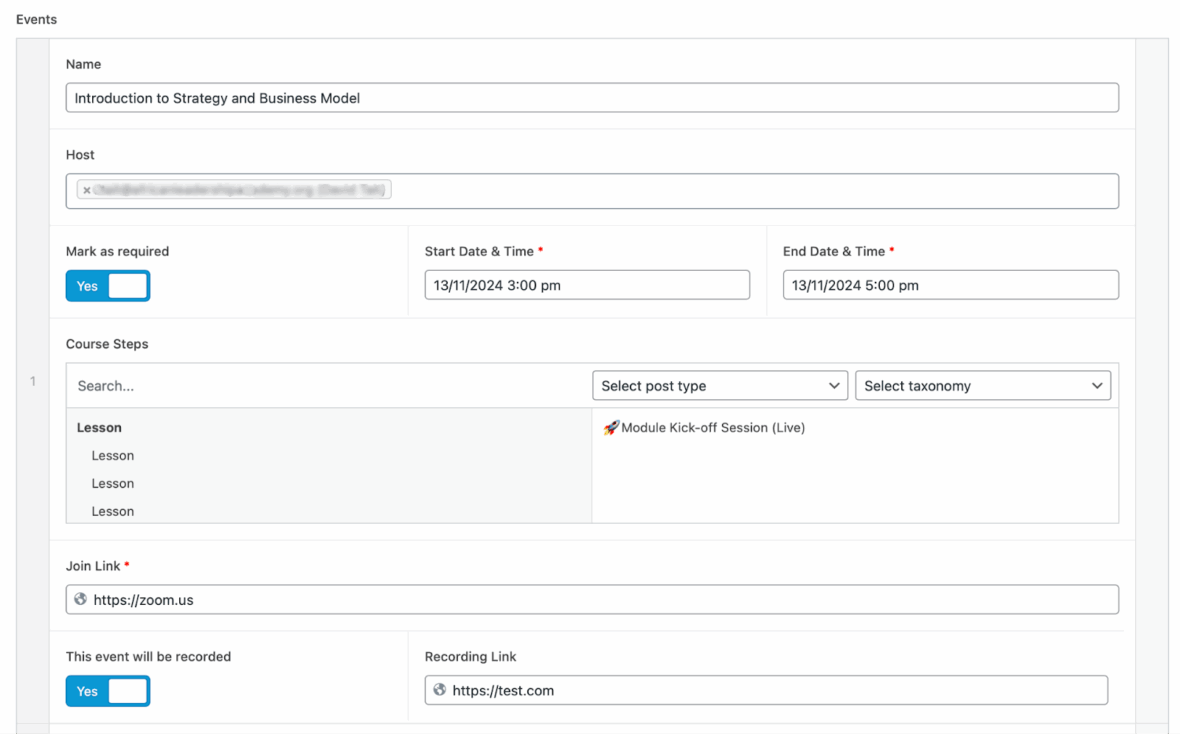Open the Select post type chevron
Screen dimensions: 1180x734
coord(834,385)
